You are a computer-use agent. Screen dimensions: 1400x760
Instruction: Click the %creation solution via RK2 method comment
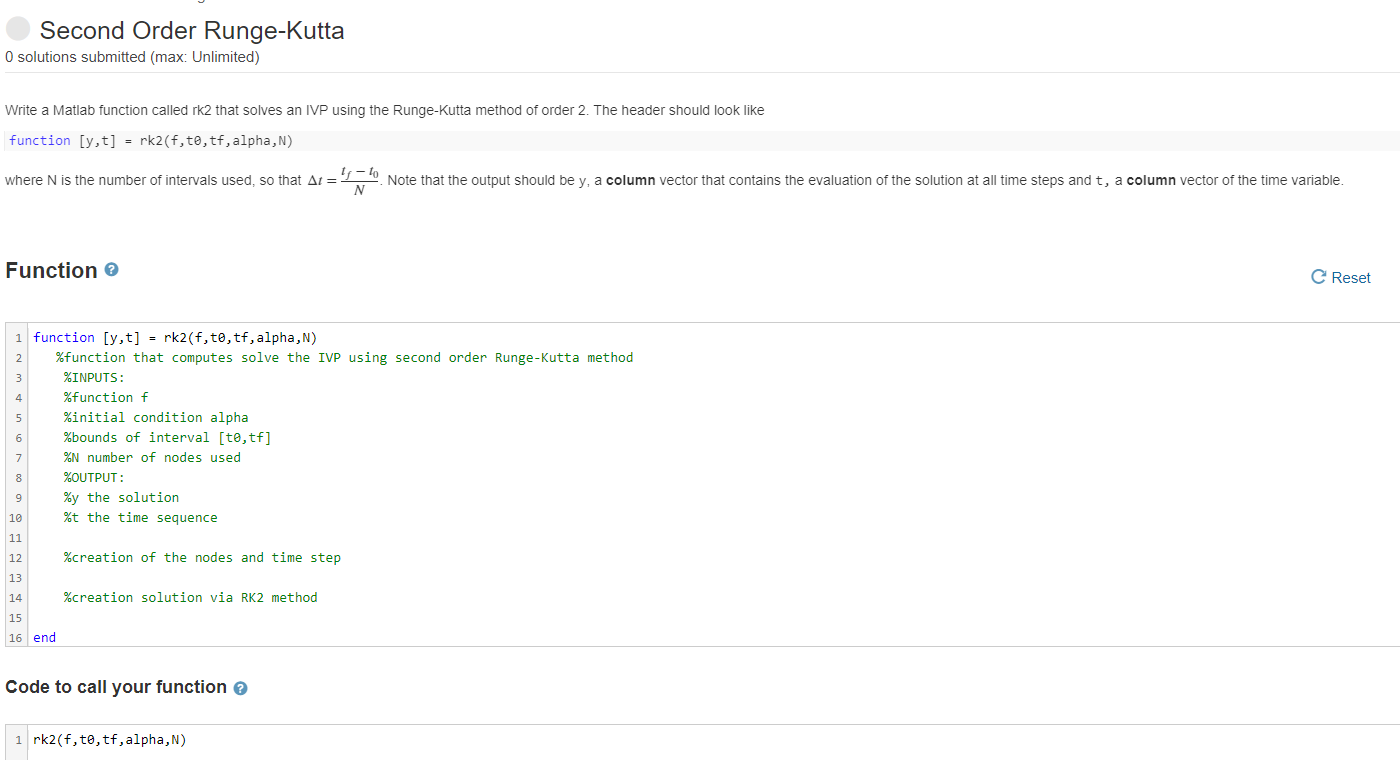pyautogui.click(x=190, y=597)
